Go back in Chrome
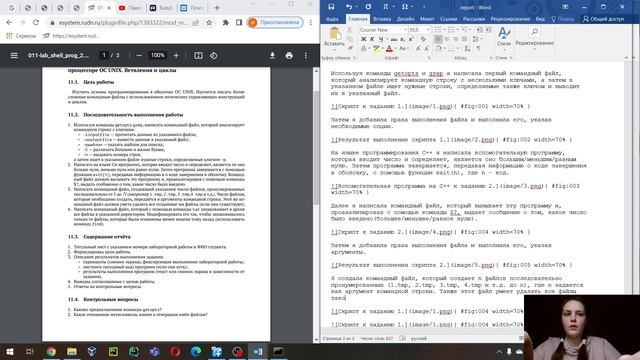The image size is (640, 360). (9, 22)
